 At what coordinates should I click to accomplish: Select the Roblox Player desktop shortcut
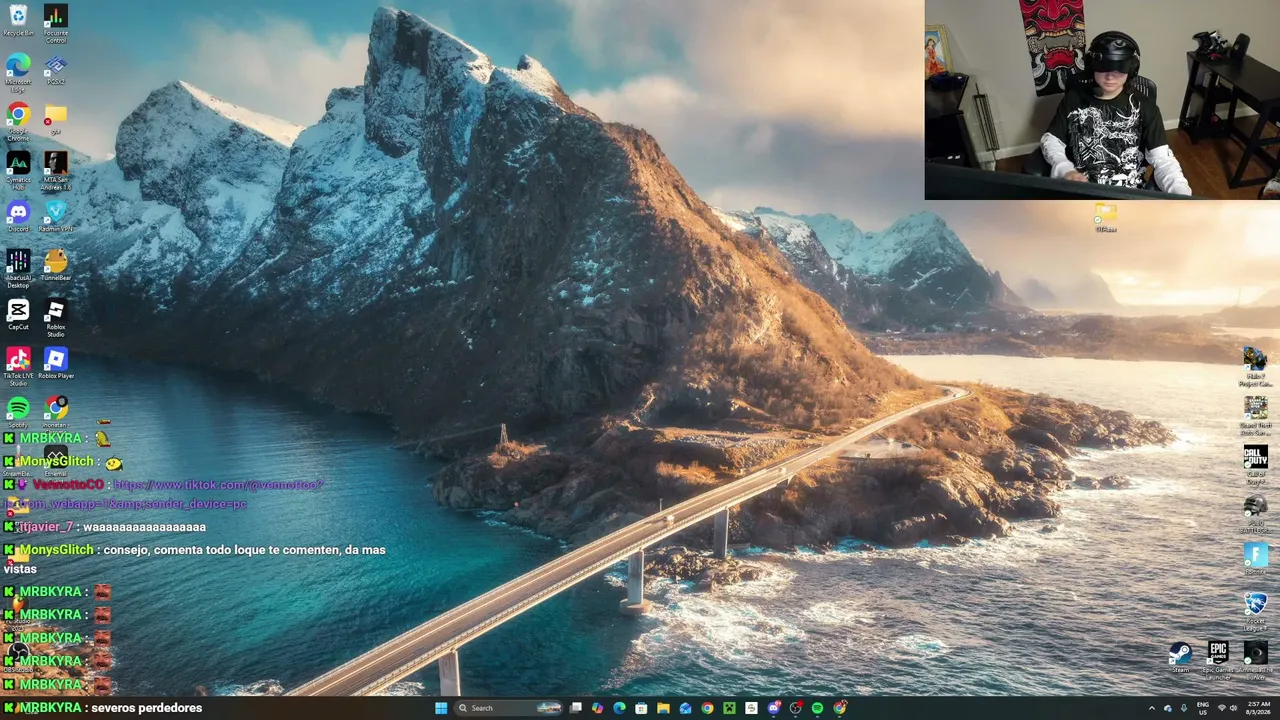[56, 363]
